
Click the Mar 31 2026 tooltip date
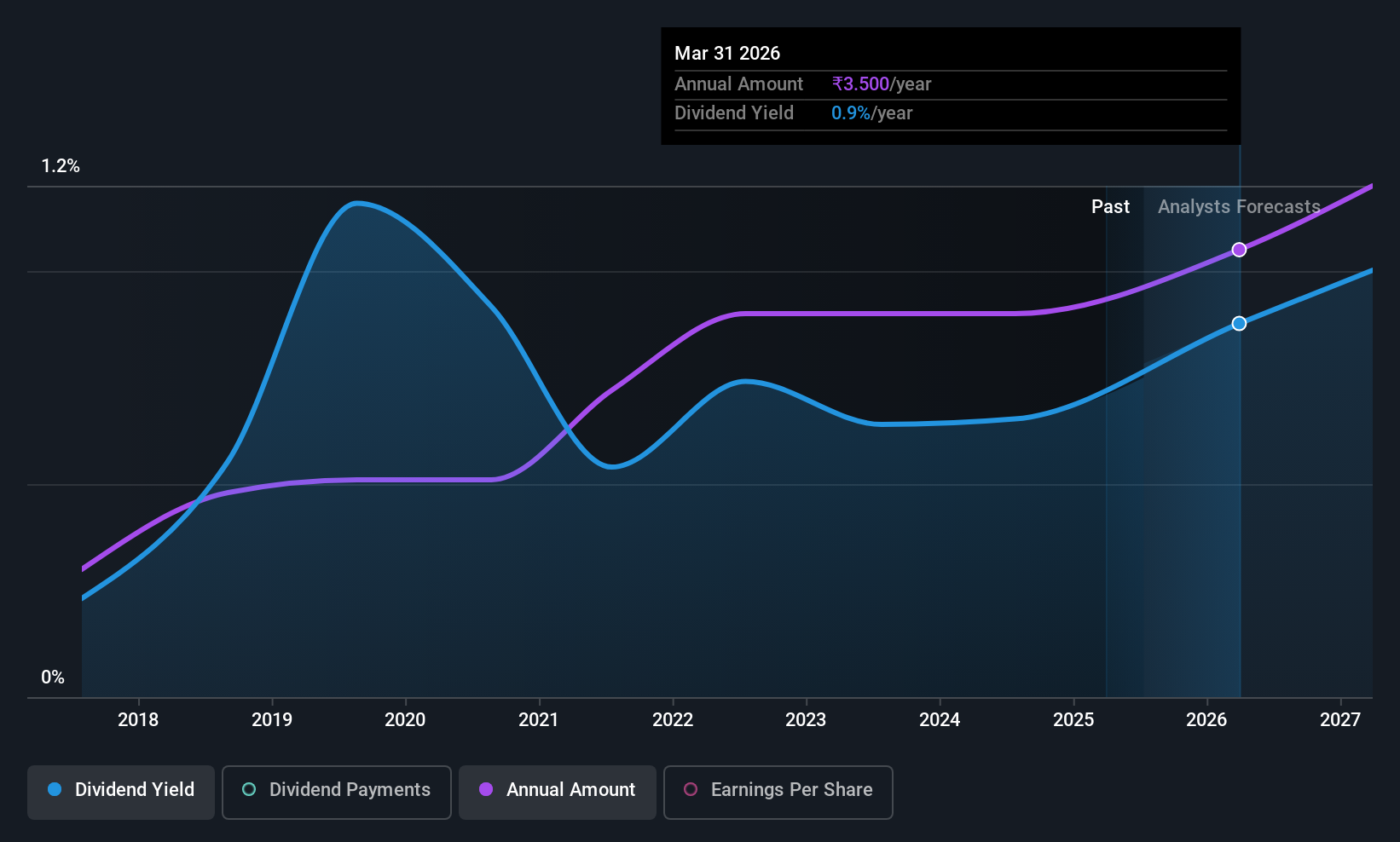[727, 54]
